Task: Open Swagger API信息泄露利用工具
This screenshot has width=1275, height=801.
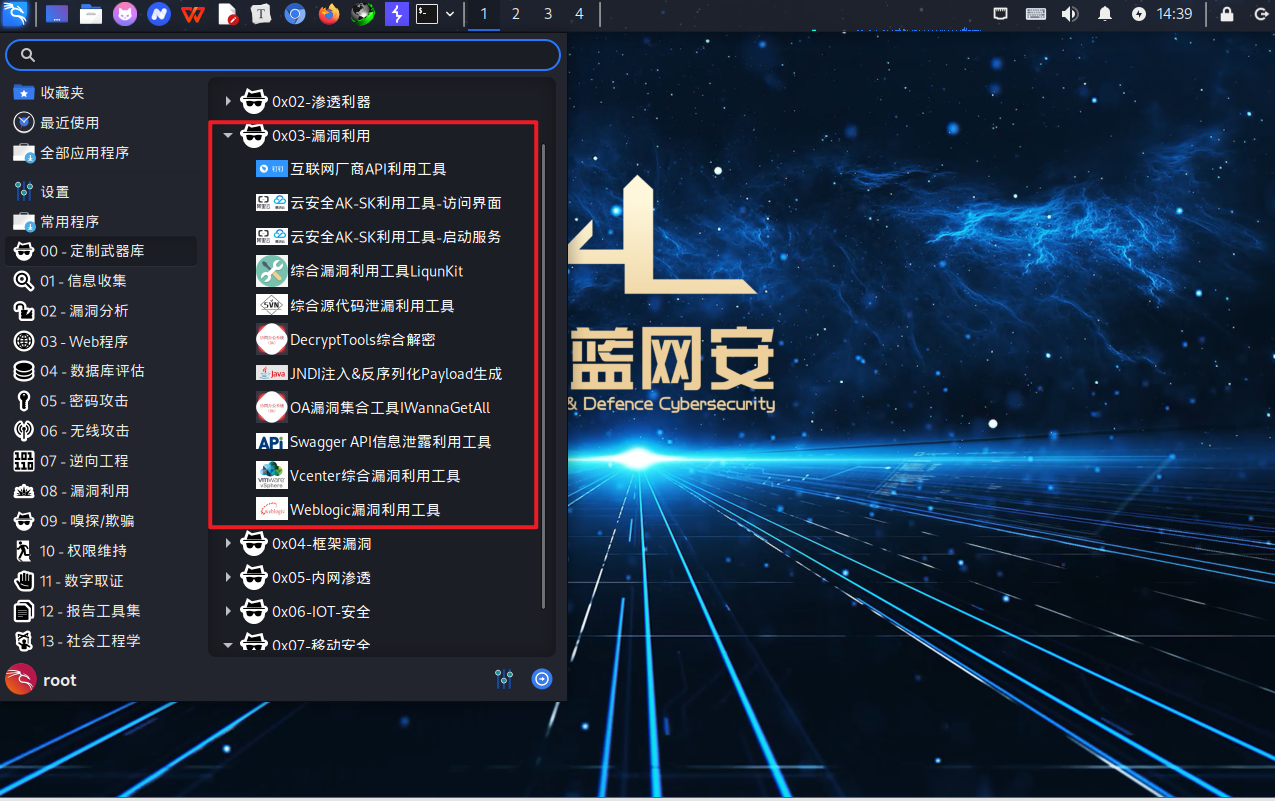Action: pyautogui.click(x=375, y=441)
